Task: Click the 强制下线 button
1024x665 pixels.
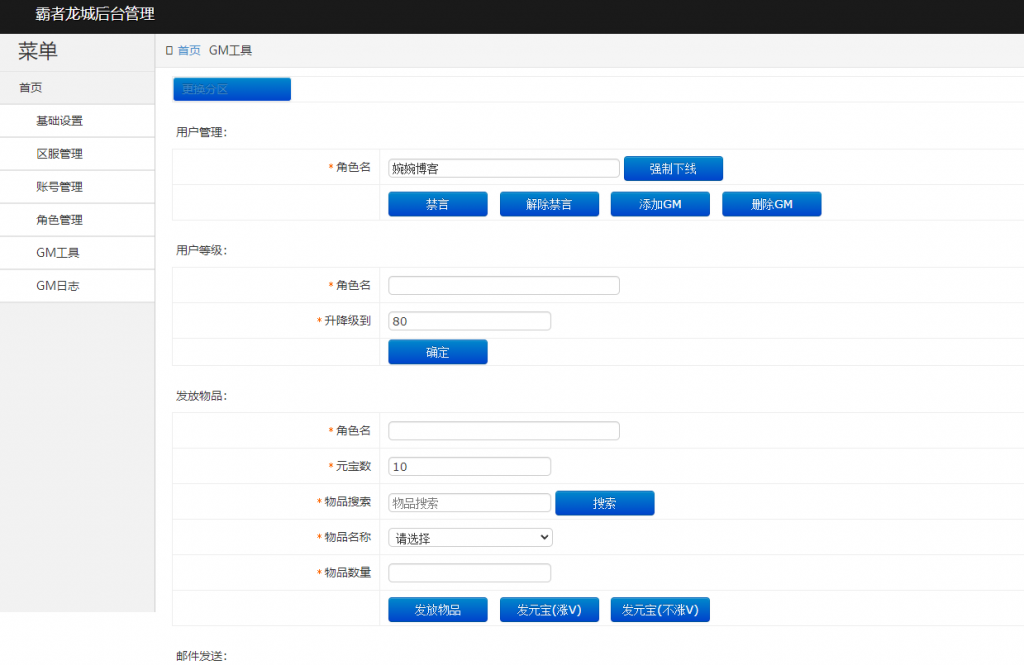Action: point(672,168)
